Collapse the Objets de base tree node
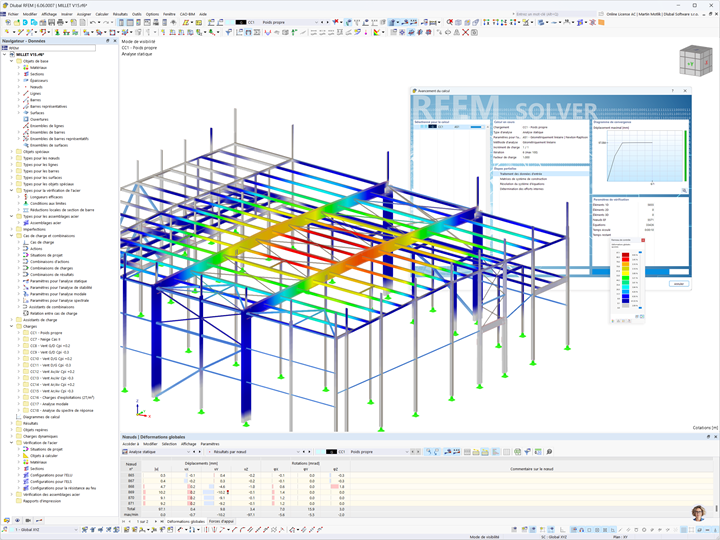720x540 pixels. click(x=11, y=61)
